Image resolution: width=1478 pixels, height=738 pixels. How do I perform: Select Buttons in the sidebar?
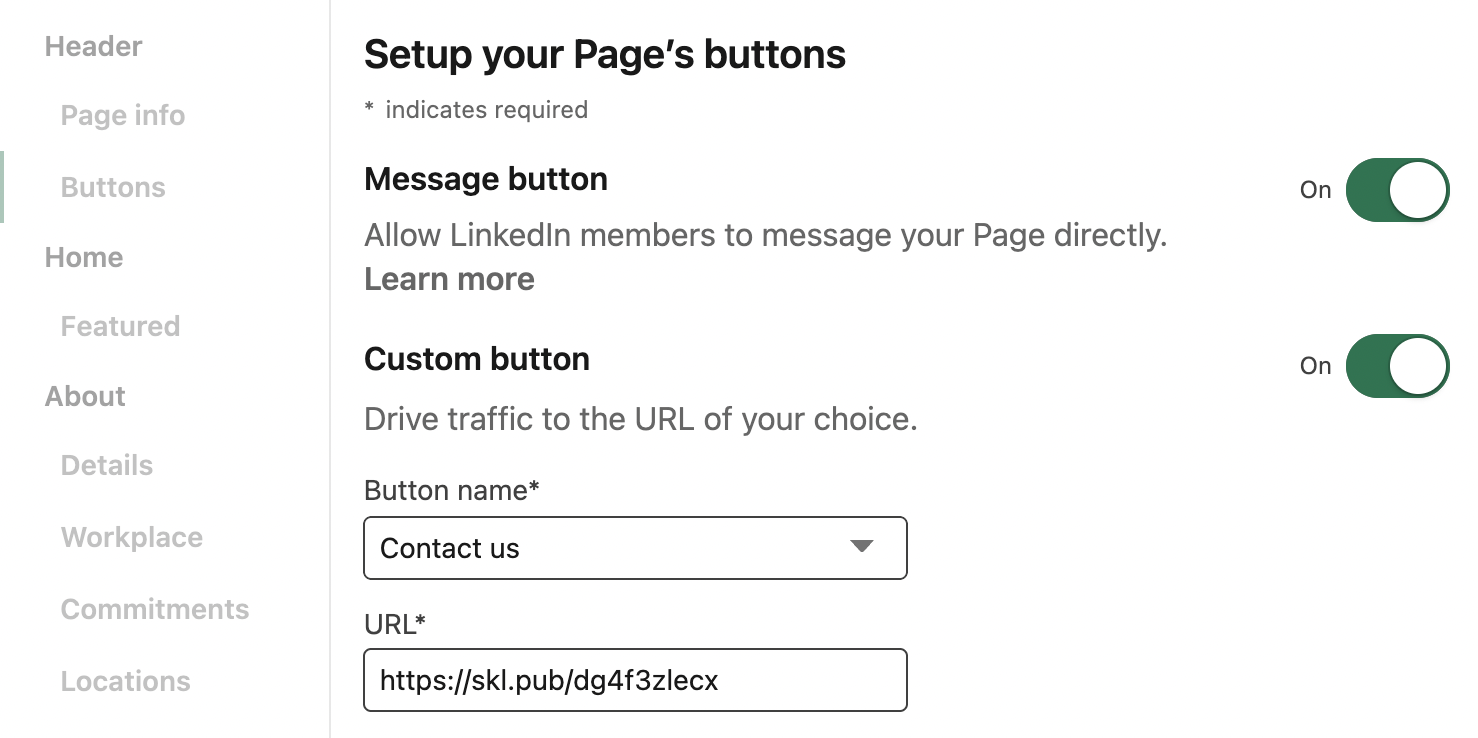point(113,188)
